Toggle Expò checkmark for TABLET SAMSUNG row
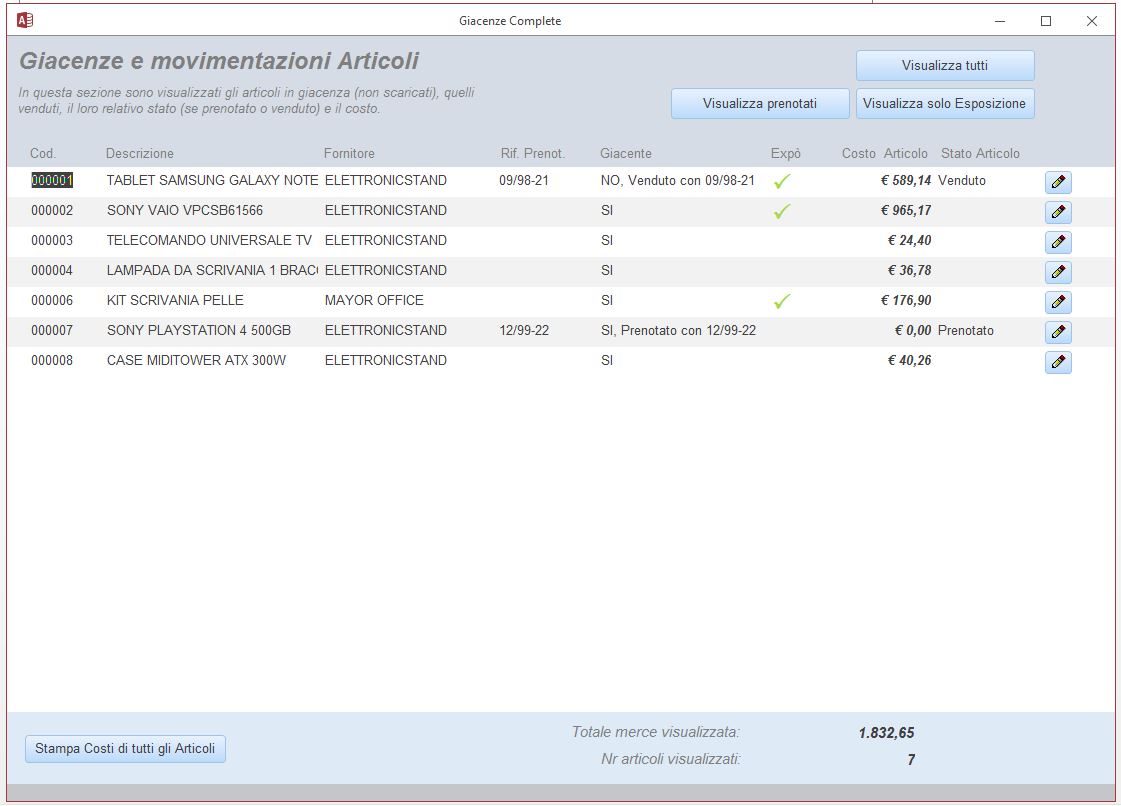The image size is (1121, 806). point(782,182)
